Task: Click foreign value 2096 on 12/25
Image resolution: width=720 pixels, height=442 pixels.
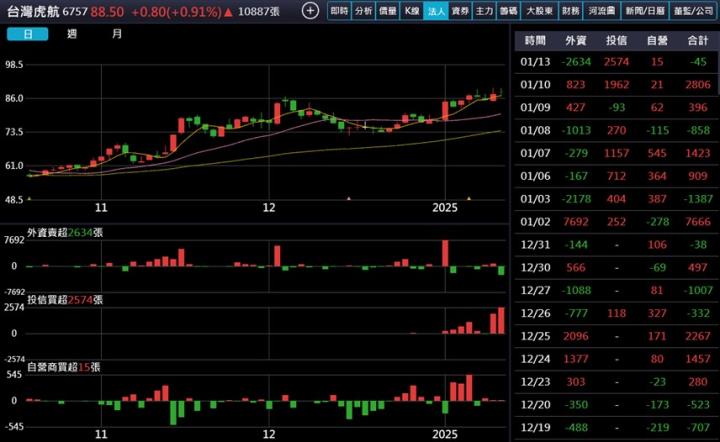Action: tap(576, 336)
